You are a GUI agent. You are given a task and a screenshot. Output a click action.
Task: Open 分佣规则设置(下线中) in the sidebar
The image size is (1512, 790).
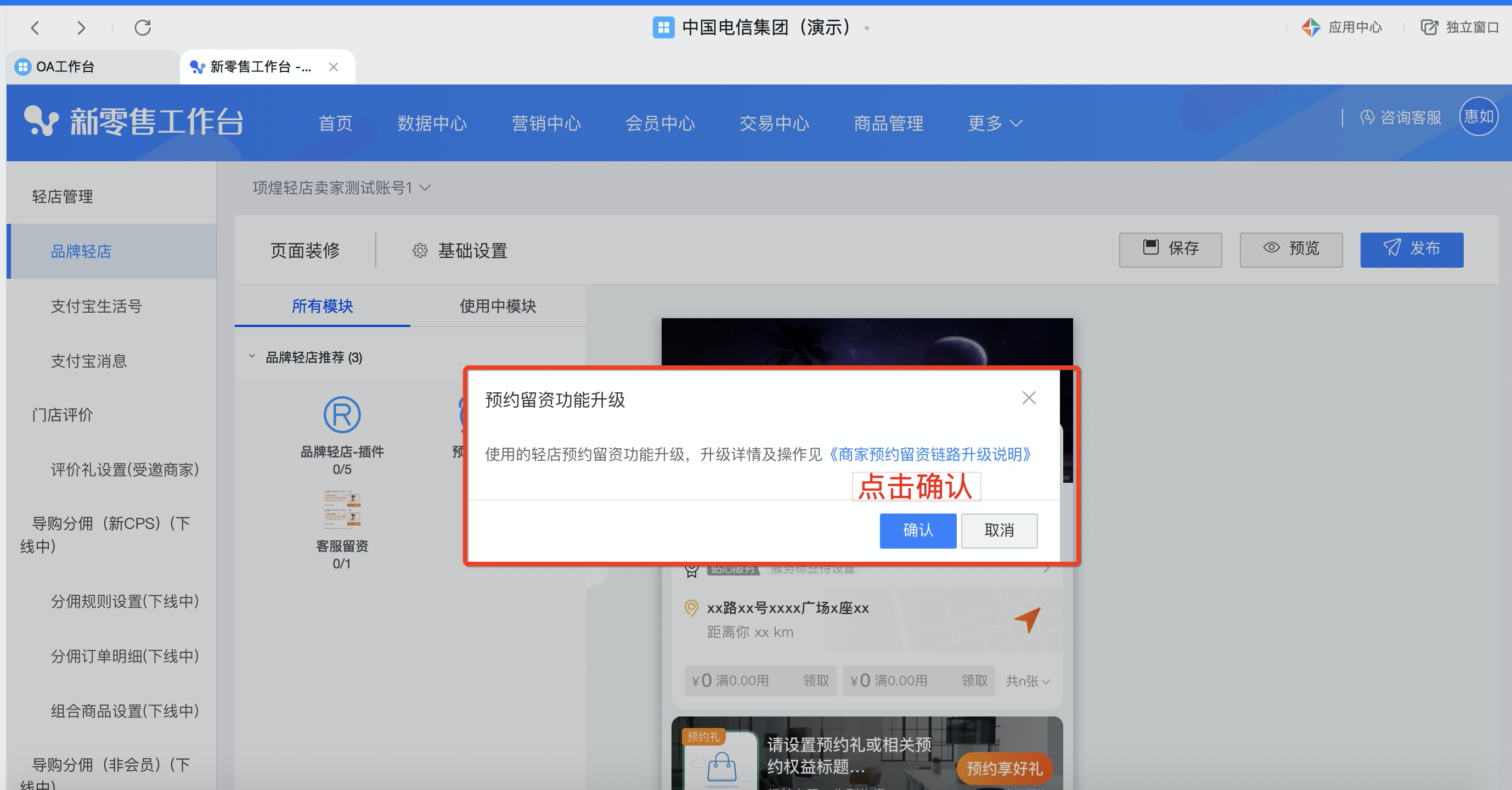pyautogui.click(x=125, y=601)
